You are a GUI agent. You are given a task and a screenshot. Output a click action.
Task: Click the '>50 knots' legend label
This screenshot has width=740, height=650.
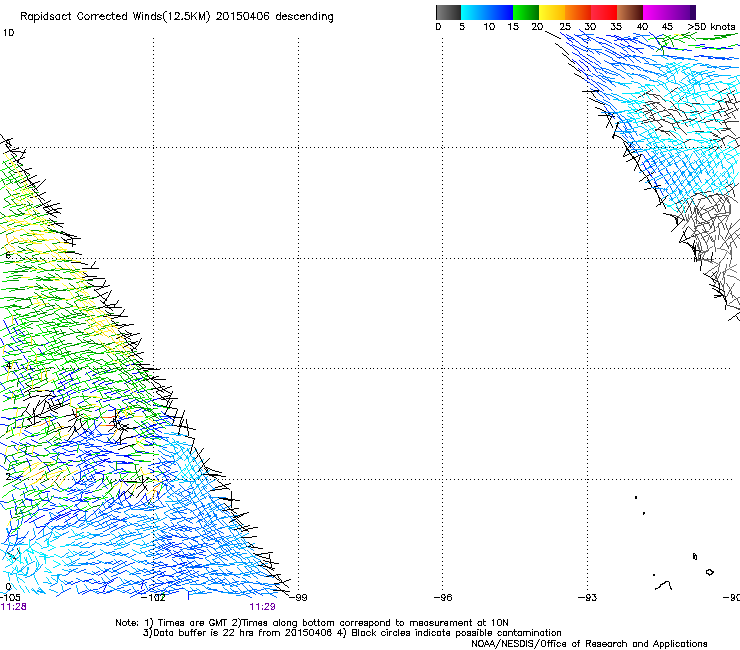[711, 27]
